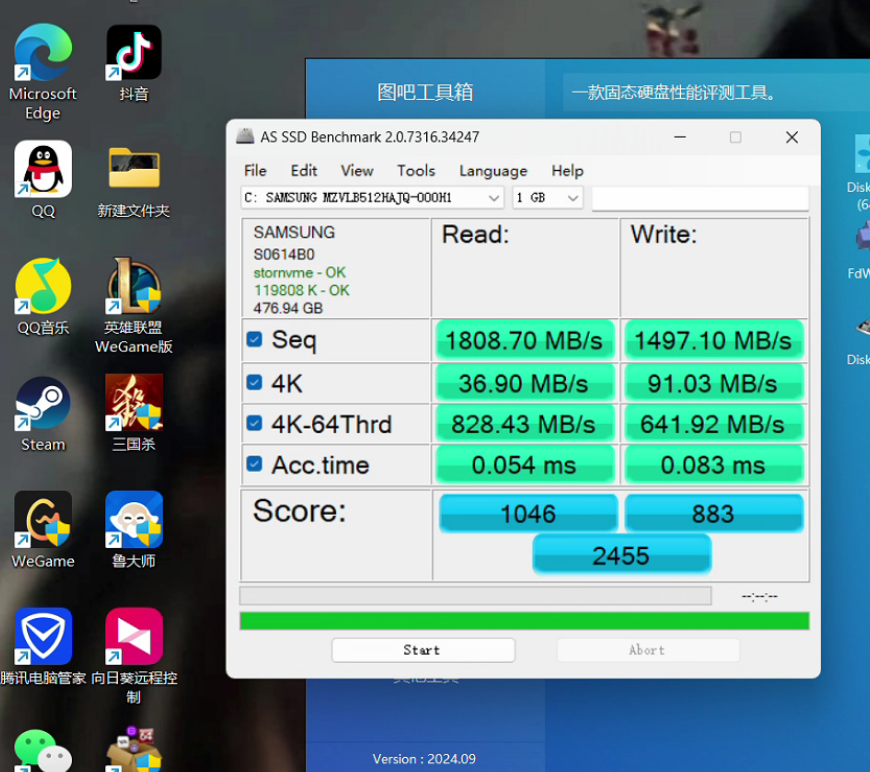Click the Seq write result 1497.10 MB/s

pyautogui.click(x=714, y=340)
